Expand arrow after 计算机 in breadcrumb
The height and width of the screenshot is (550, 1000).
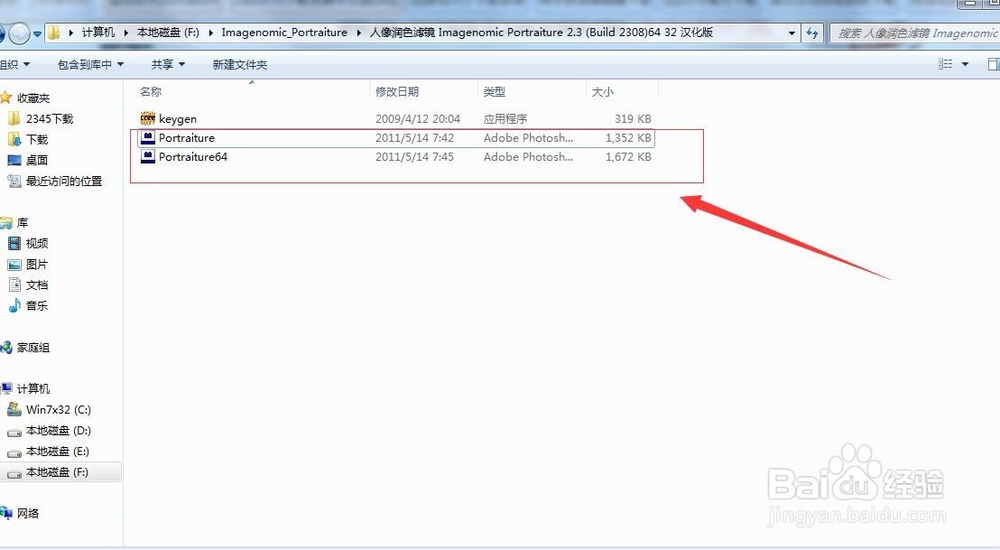coord(126,33)
